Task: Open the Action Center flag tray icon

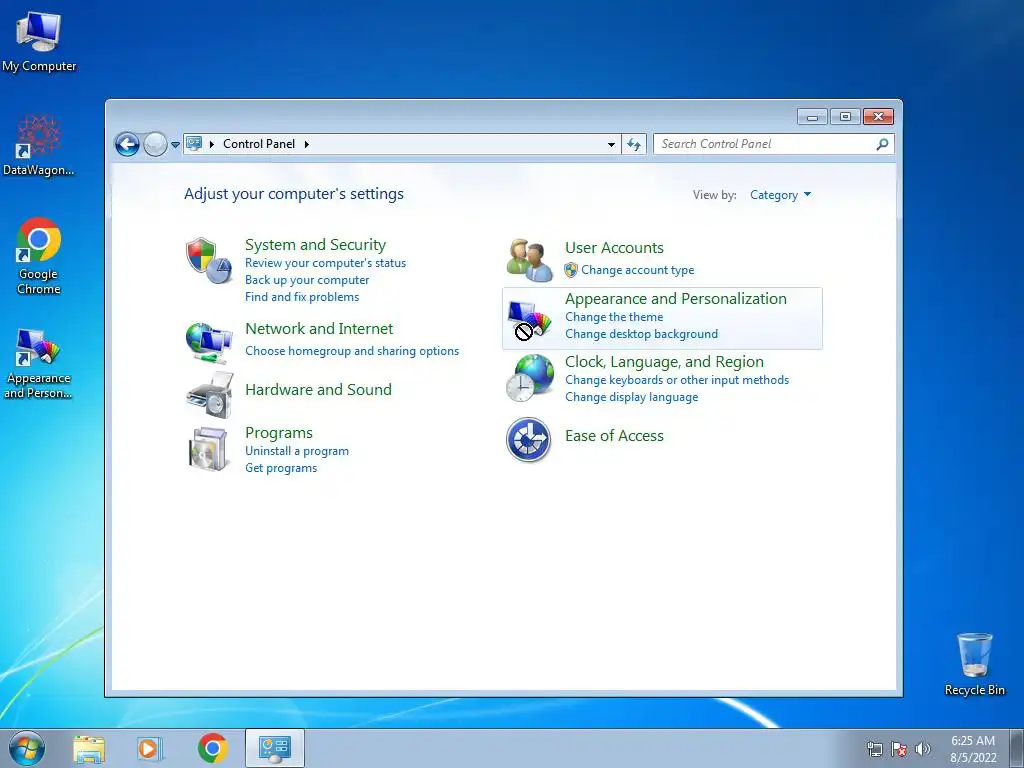Action: 899,750
